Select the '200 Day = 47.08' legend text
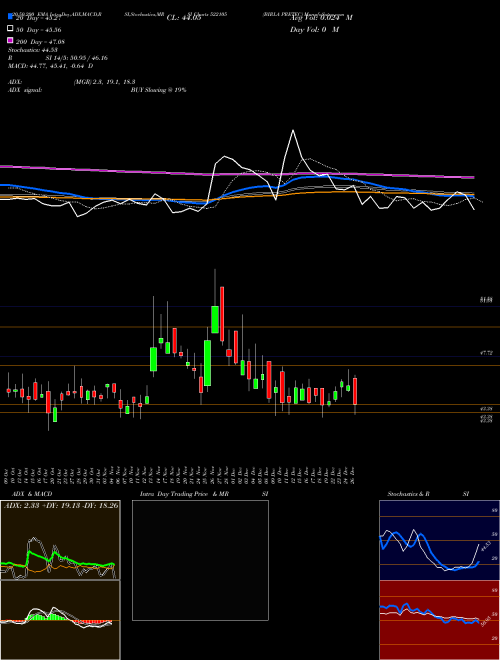 (40, 42)
